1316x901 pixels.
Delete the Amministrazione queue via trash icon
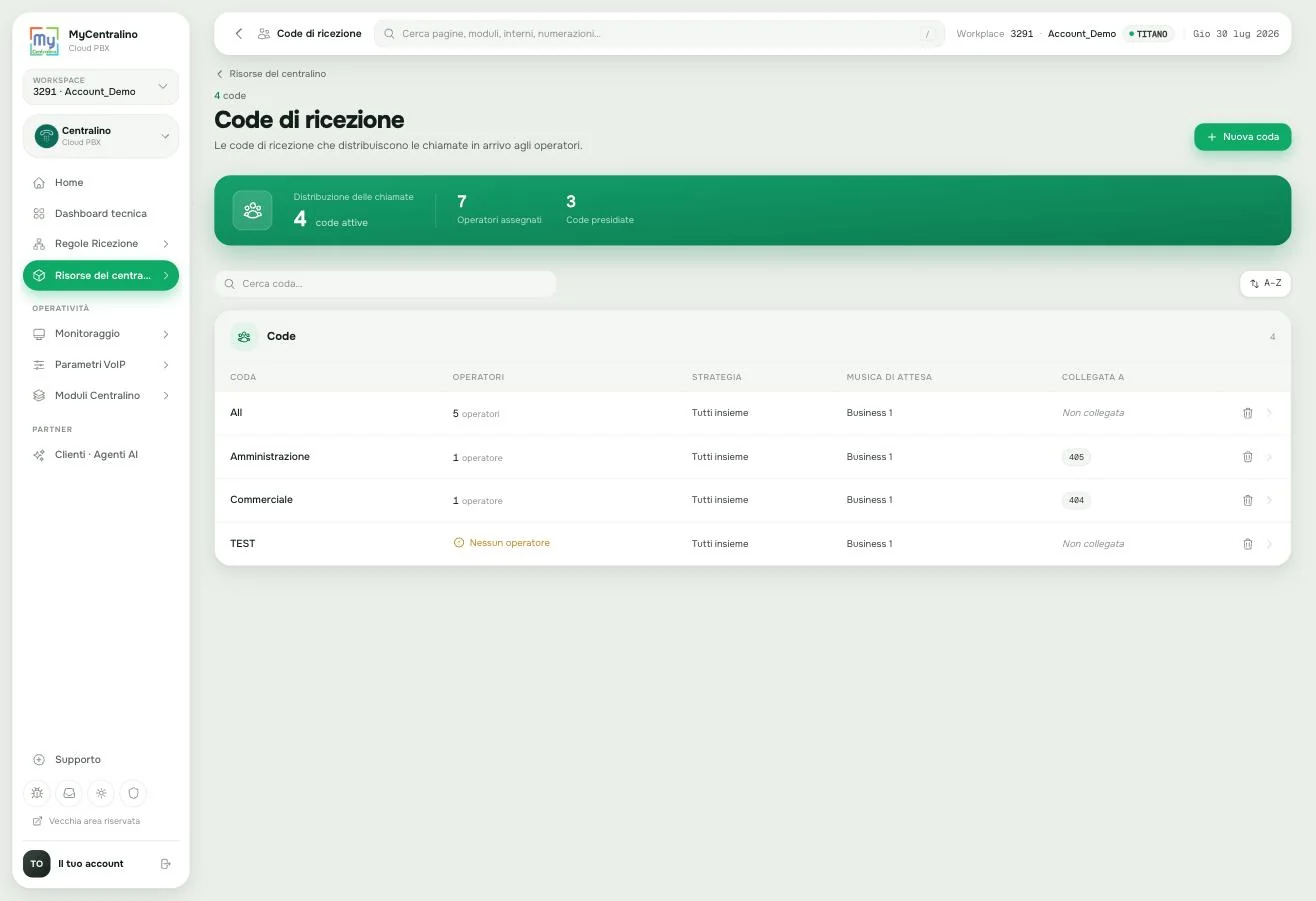[1247, 457]
